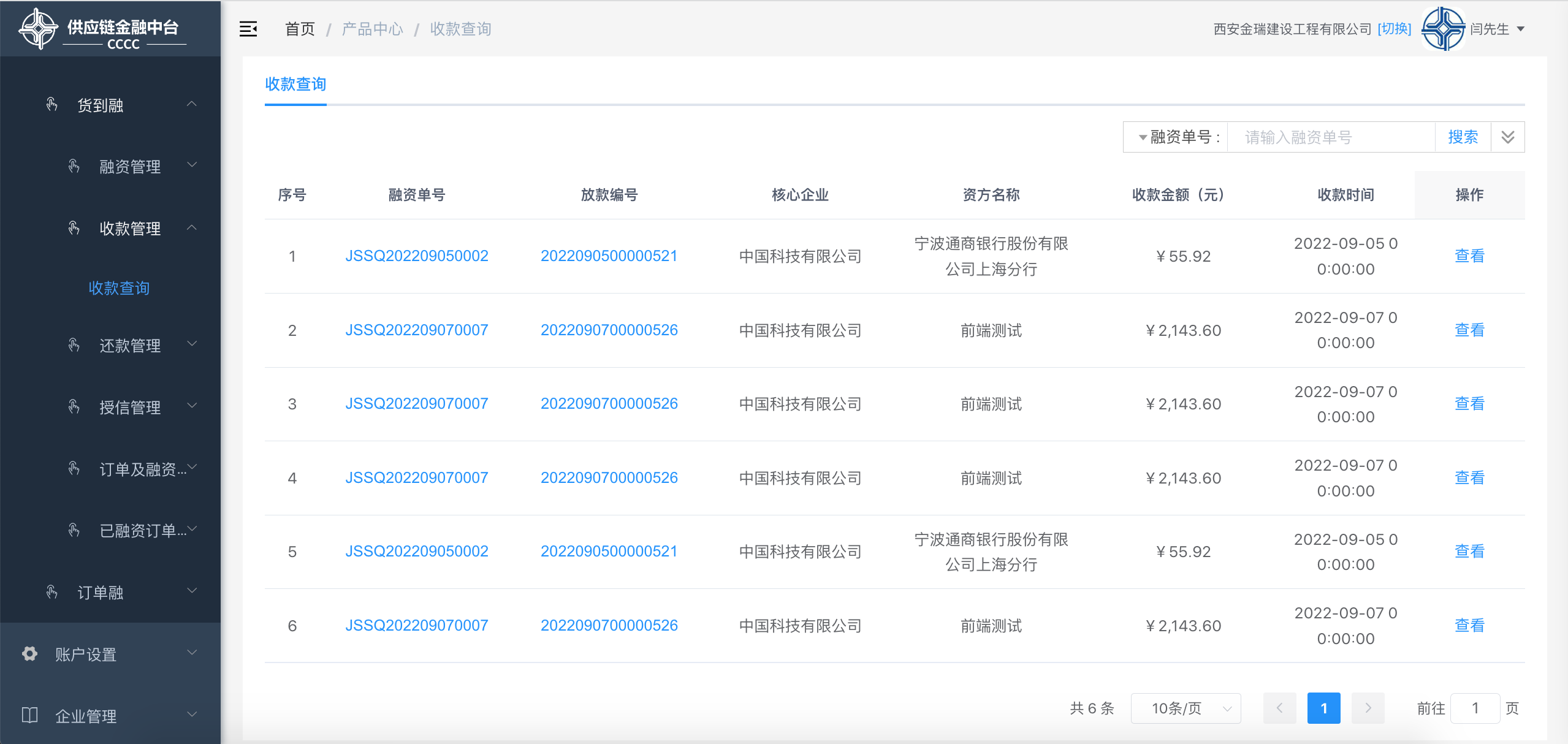Click the 搜索 button
This screenshot has height=744, width=1568.
point(1463,137)
